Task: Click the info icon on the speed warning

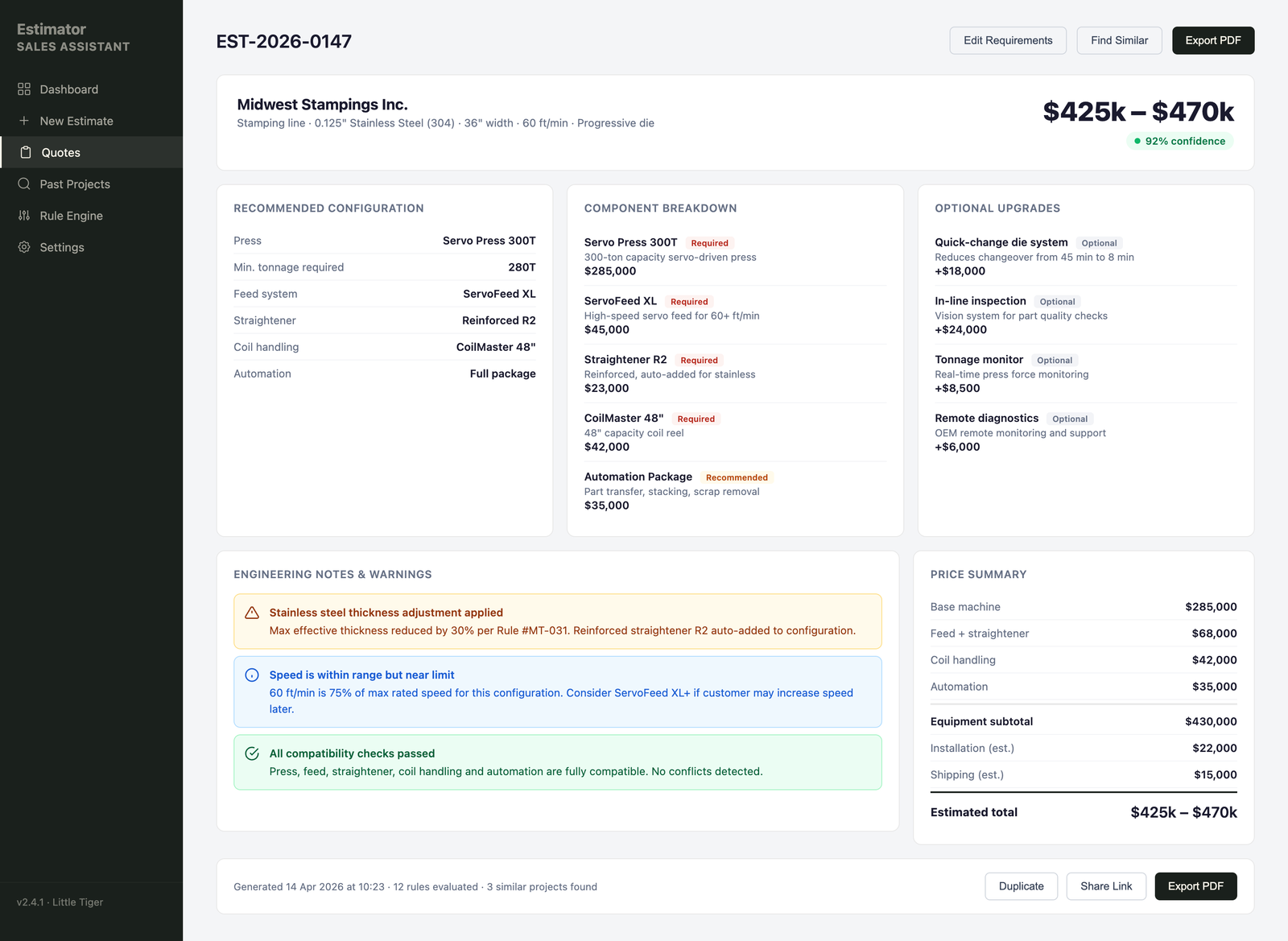Action: point(251,675)
